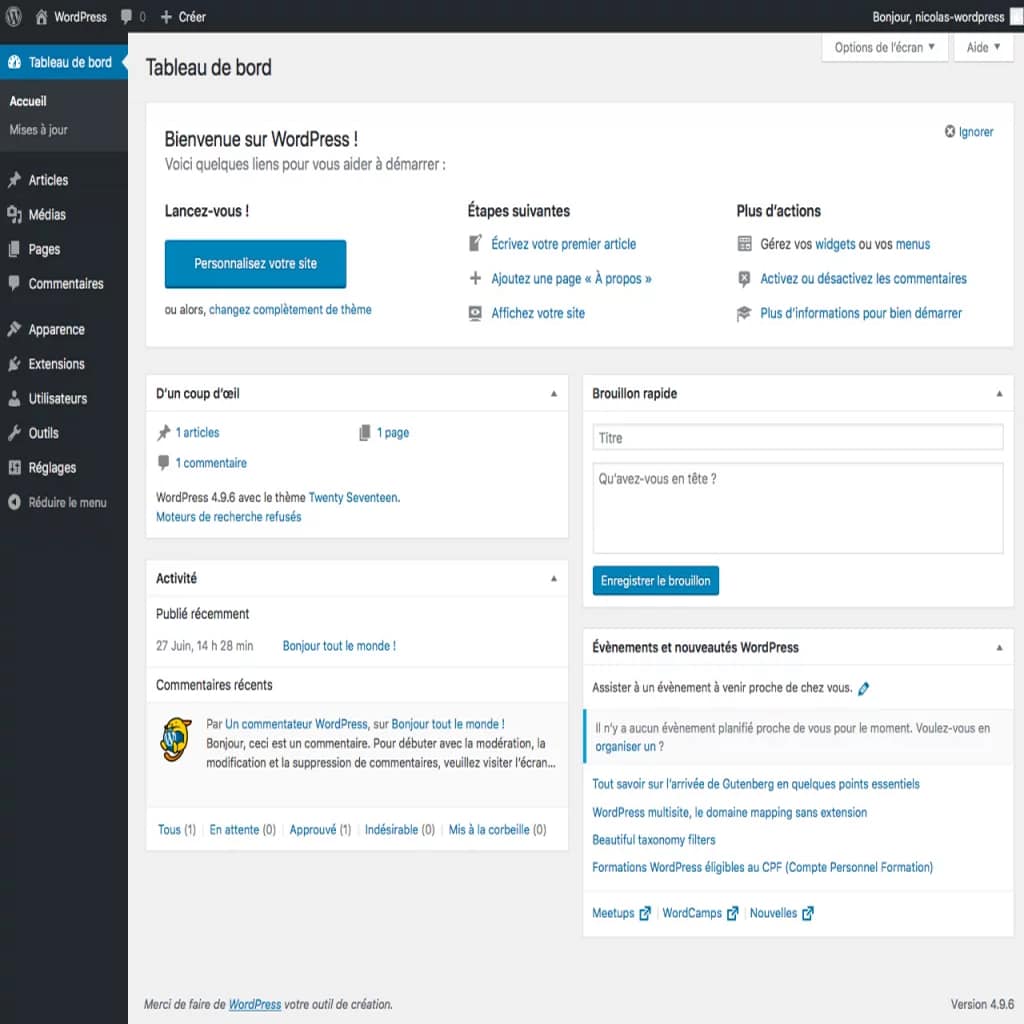
Task: Open the Pages section
Action: pyautogui.click(x=40, y=250)
